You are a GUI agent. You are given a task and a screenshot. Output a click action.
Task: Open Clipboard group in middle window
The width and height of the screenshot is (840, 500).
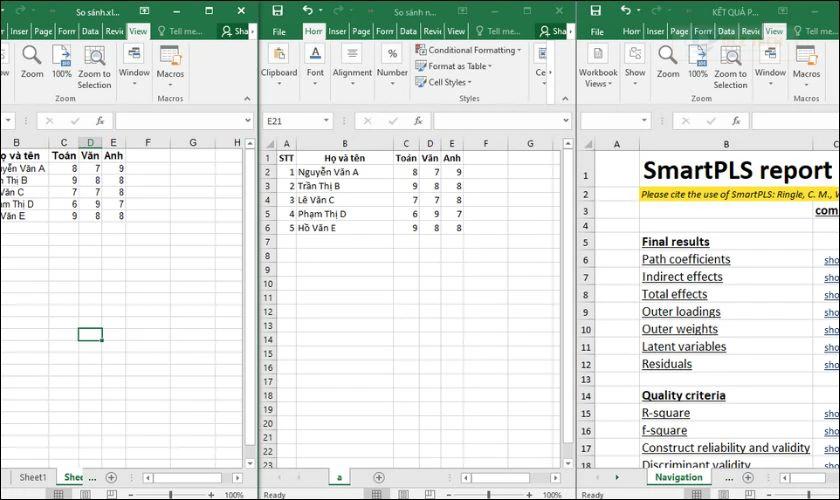279,65
